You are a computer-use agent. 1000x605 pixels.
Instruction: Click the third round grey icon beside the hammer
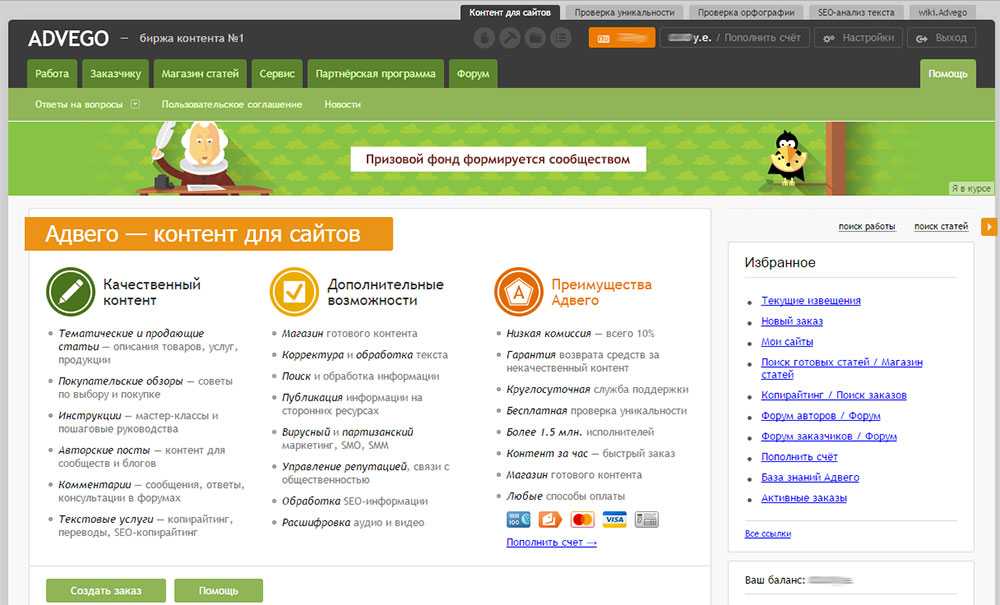(x=535, y=38)
